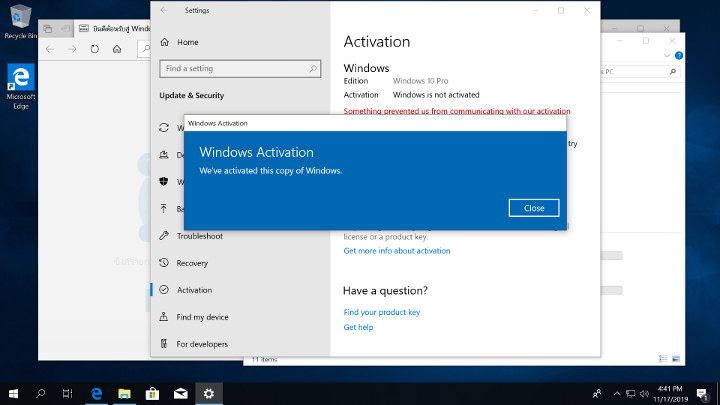This screenshot has height=405, width=720.
Task: Click the volume speaker icon
Action: 644,394
